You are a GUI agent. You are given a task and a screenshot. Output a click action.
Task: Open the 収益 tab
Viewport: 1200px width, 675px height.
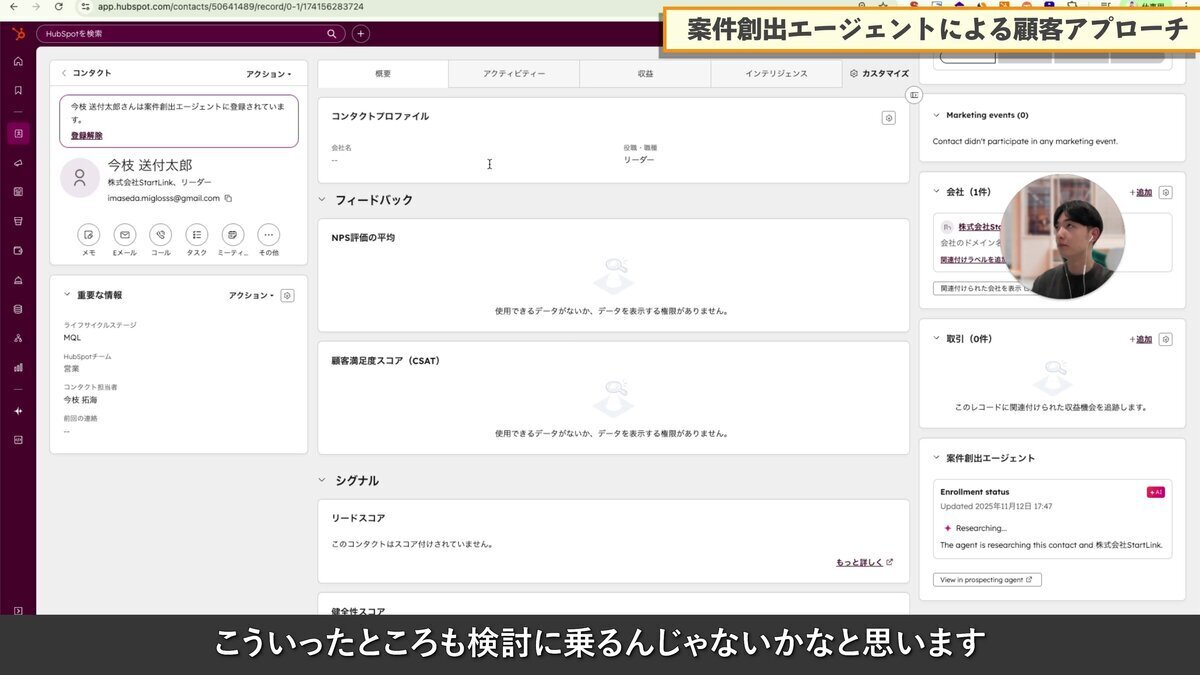645,73
